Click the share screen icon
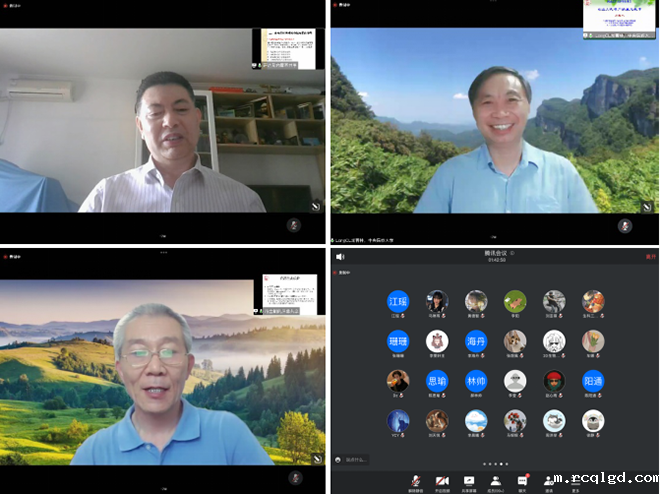The image size is (660, 494). (468, 481)
